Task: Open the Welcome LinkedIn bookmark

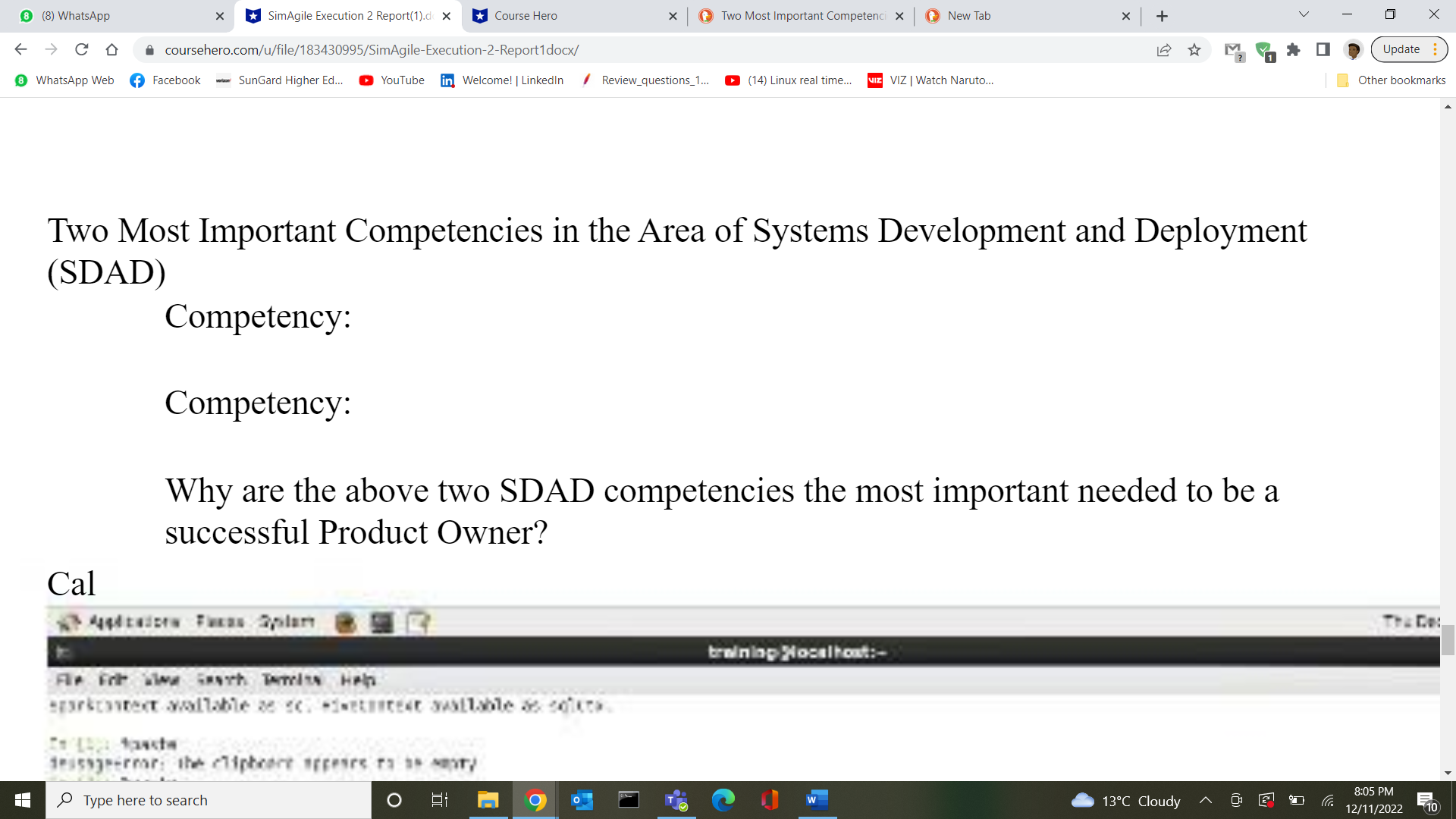Action: click(502, 80)
